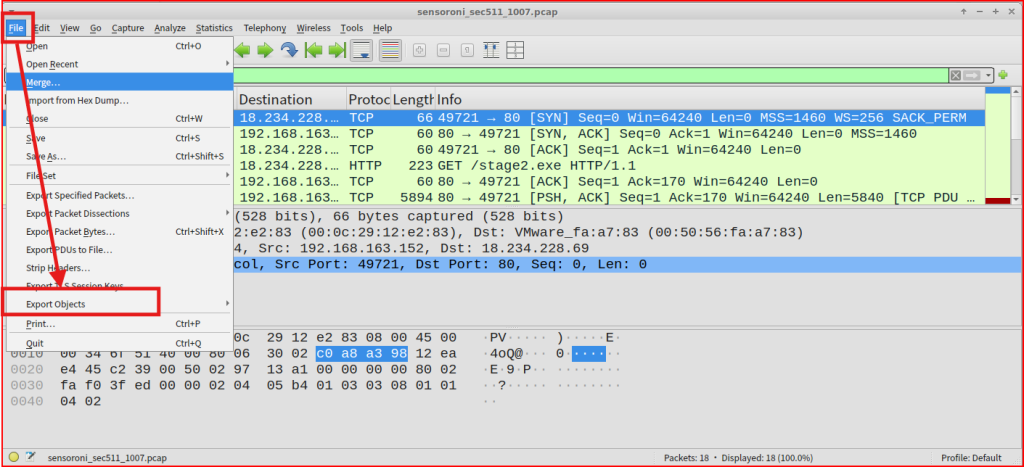Toggle auto-scroll during live capture
Screen dimensions: 1024x467
(x=362, y=49)
